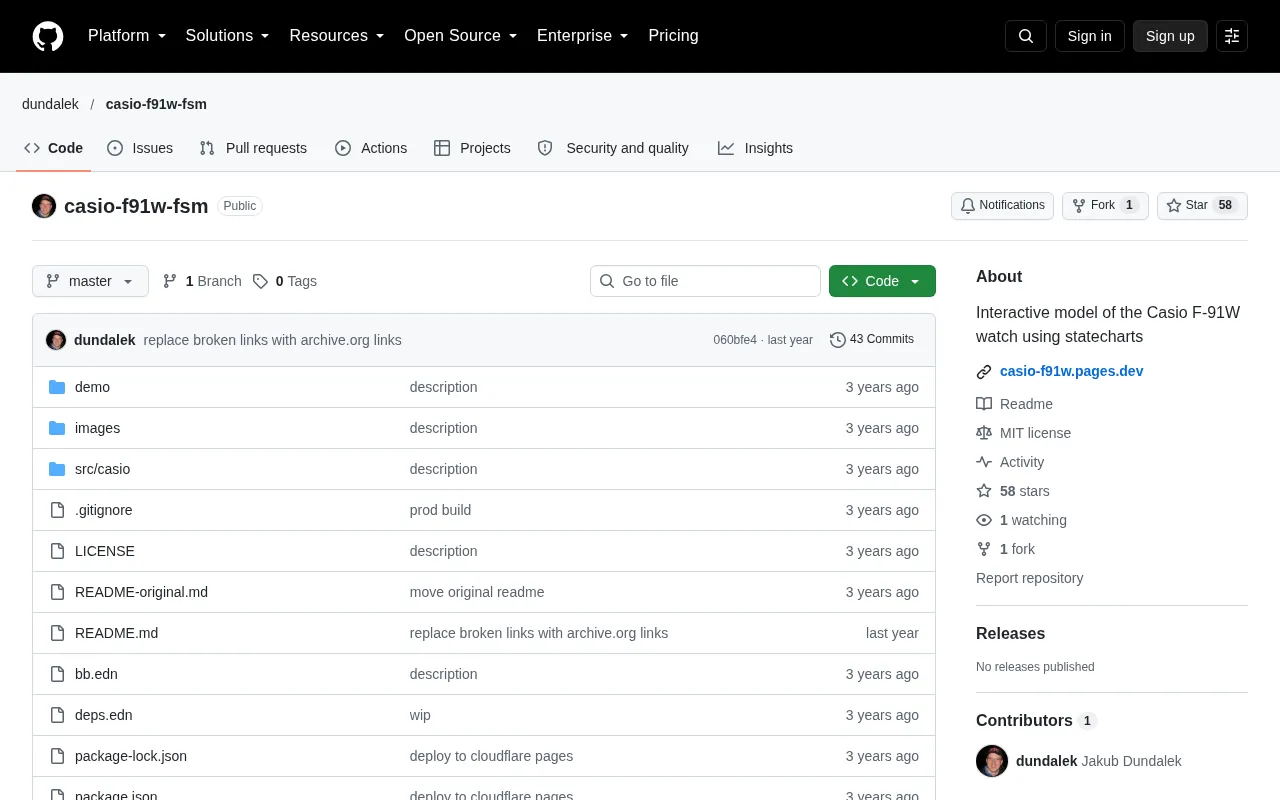This screenshot has width=1280, height=800.
Task: Click the dundalek avatar beside repository title
Action: tap(44, 206)
